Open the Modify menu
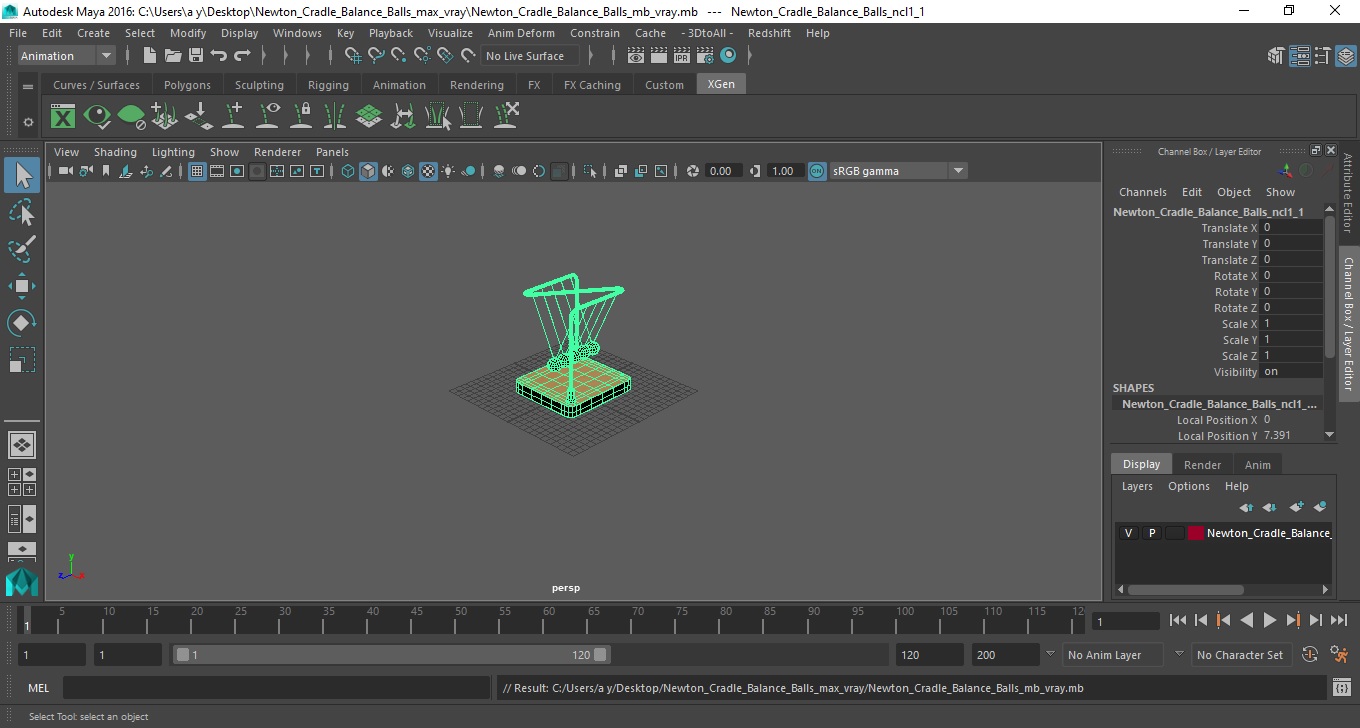 [x=188, y=33]
